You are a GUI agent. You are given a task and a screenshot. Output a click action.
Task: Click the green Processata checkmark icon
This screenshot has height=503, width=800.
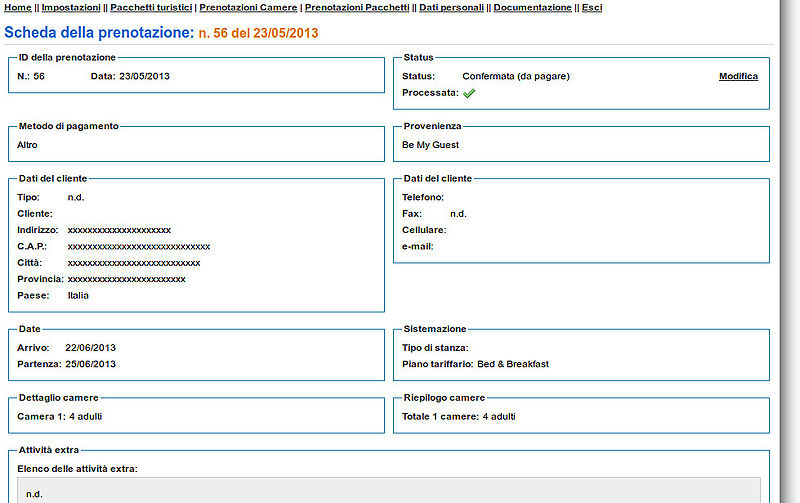[469, 93]
